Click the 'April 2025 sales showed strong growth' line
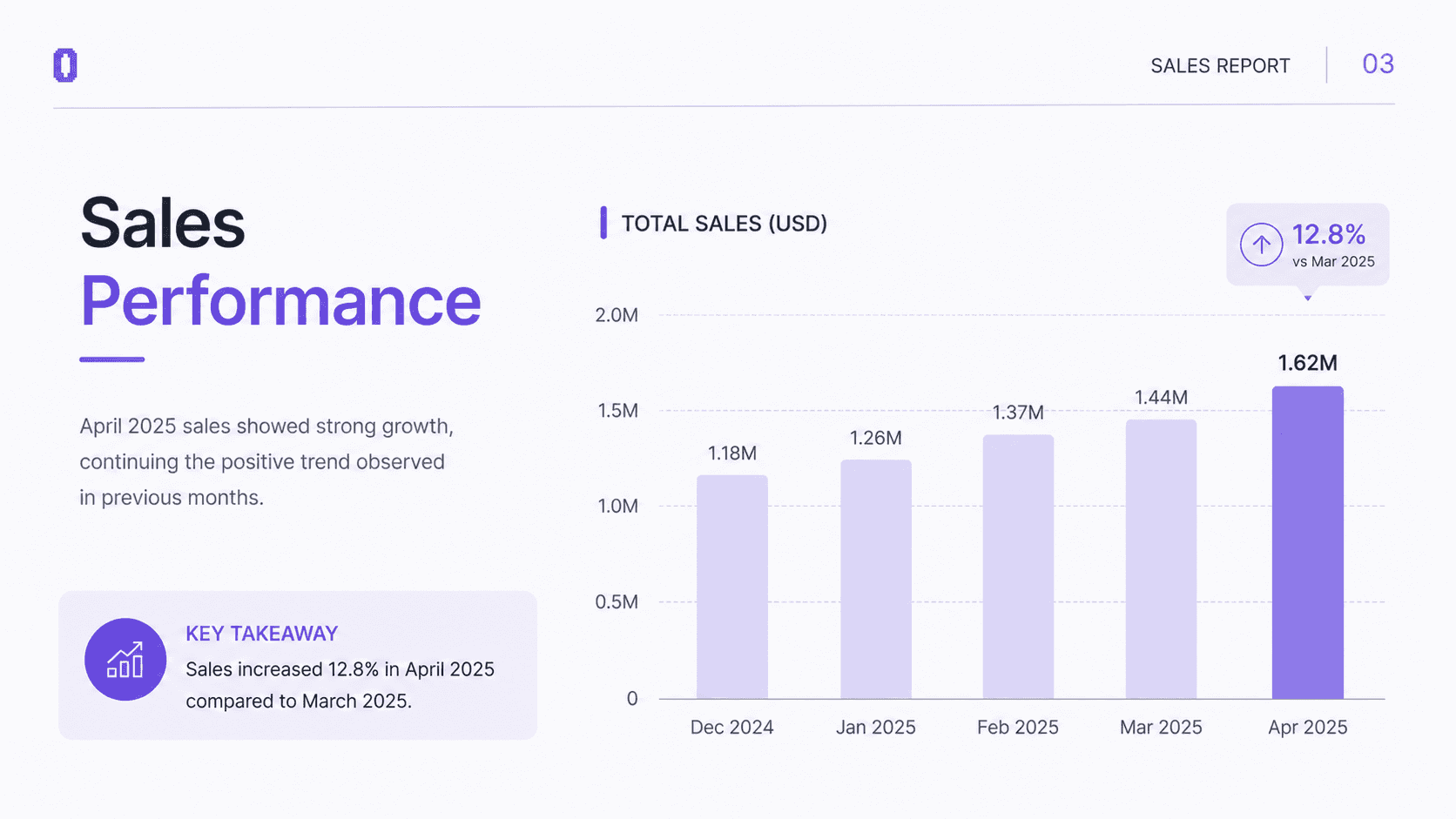Image resolution: width=1456 pixels, height=819 pixels. [x=266, y=426]
